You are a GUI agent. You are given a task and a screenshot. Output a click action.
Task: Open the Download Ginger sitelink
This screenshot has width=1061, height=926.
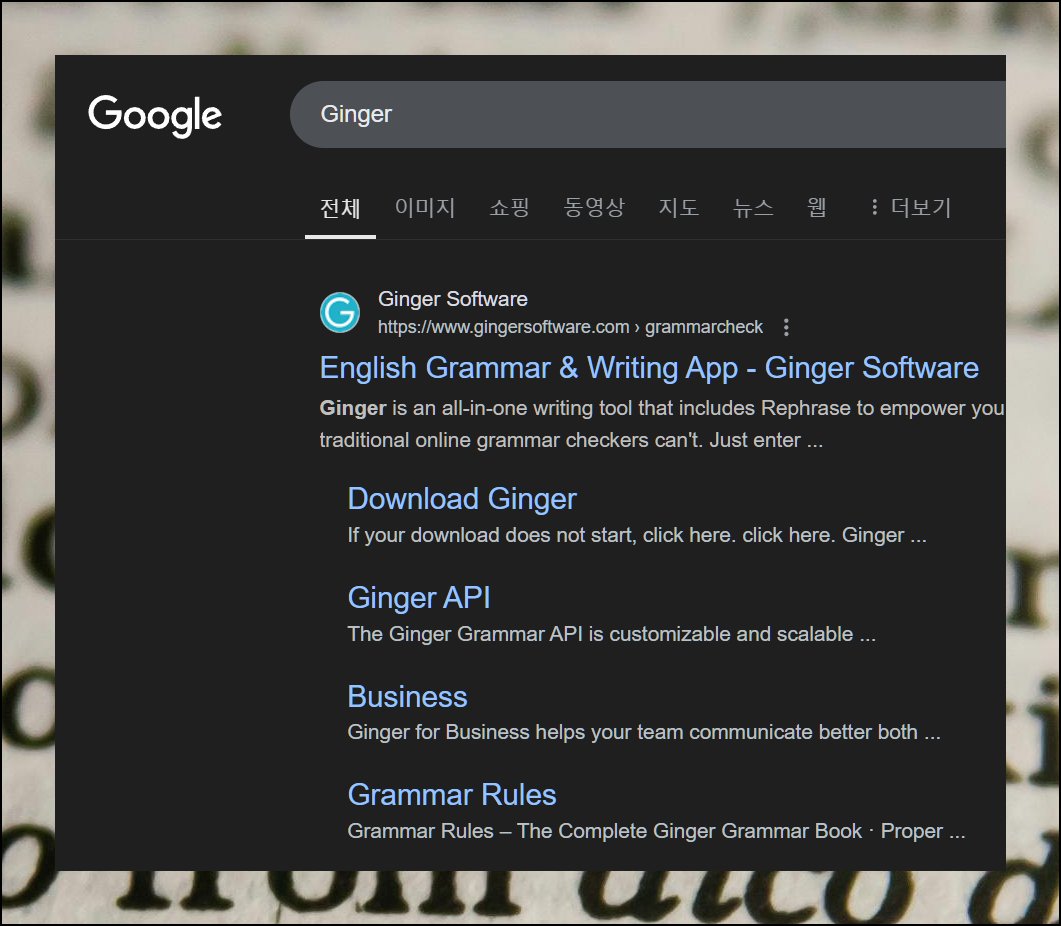[462, 499]
